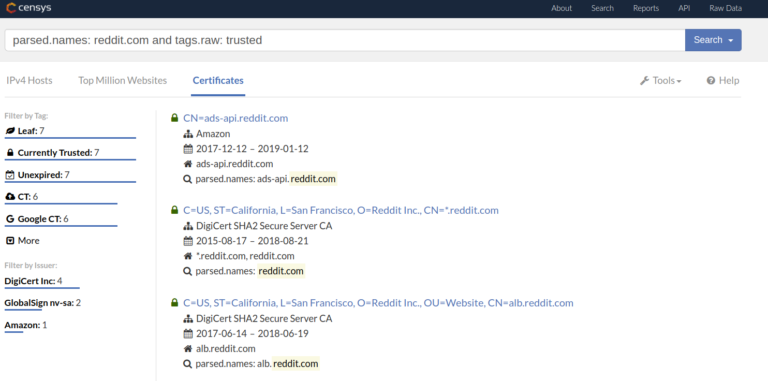768x381 pixels.
Task: Click issuer hierarchy icon beside Amazon
Action: (188, 134)
